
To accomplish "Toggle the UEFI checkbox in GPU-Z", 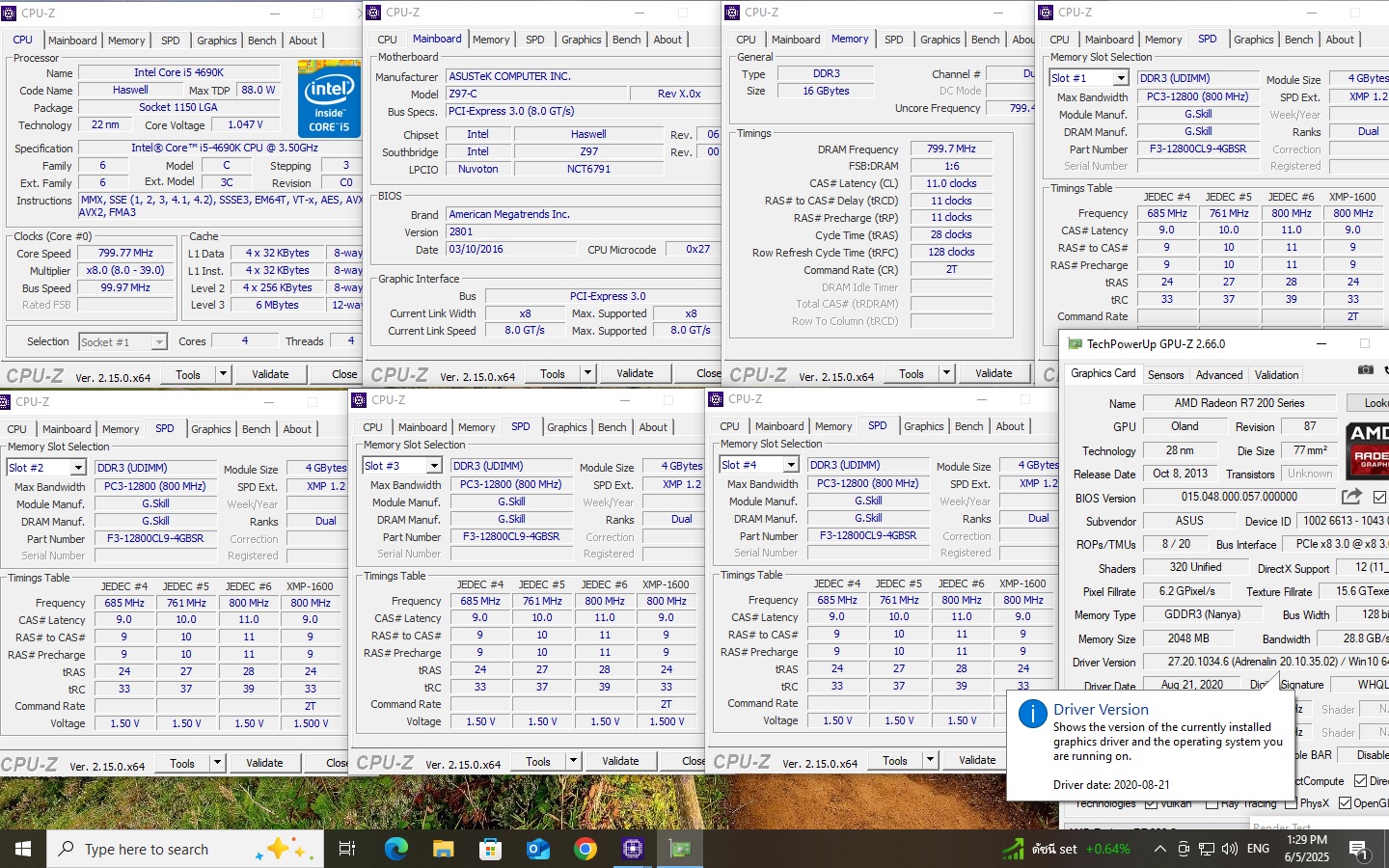I will tap(1379, 497).
